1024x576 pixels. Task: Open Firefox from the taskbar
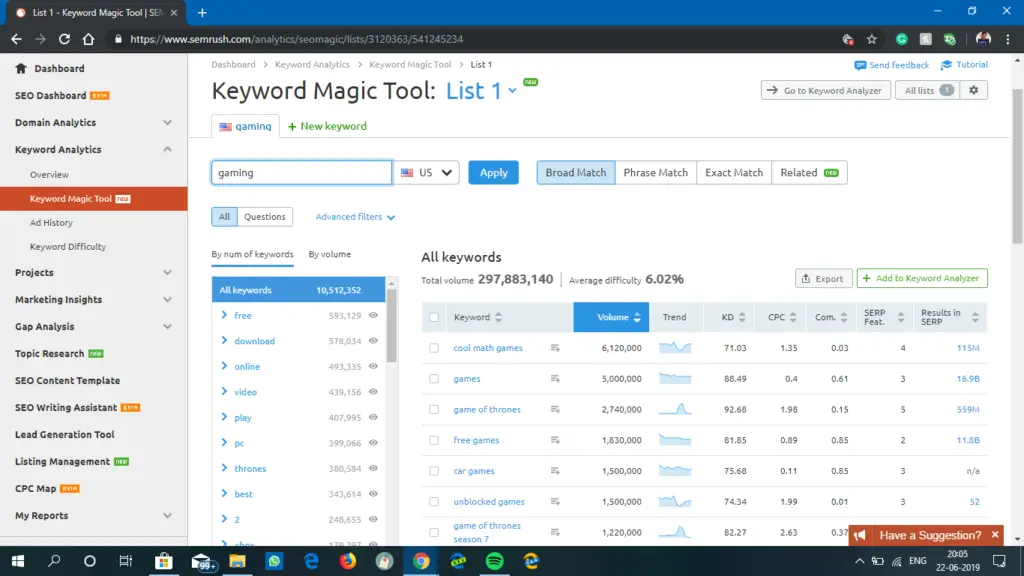[347, 561]
